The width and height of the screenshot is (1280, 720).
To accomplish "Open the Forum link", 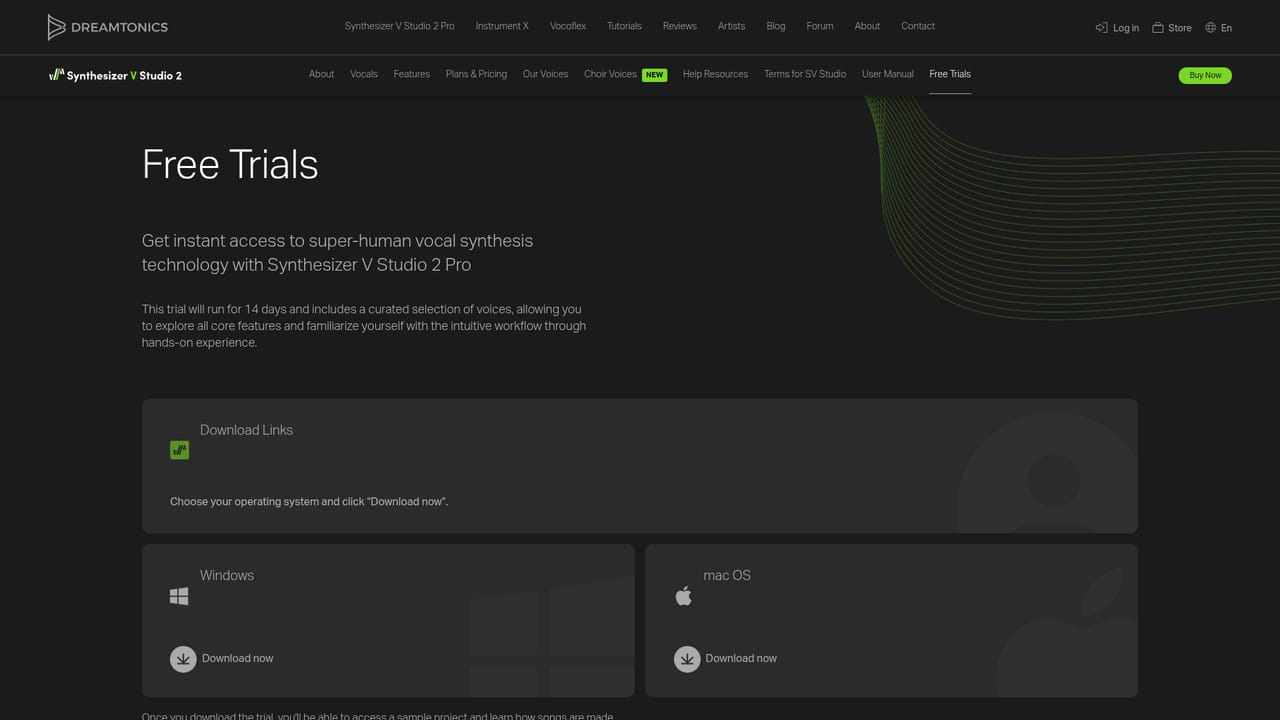I will pyautogui.click(x=820, y=26).
